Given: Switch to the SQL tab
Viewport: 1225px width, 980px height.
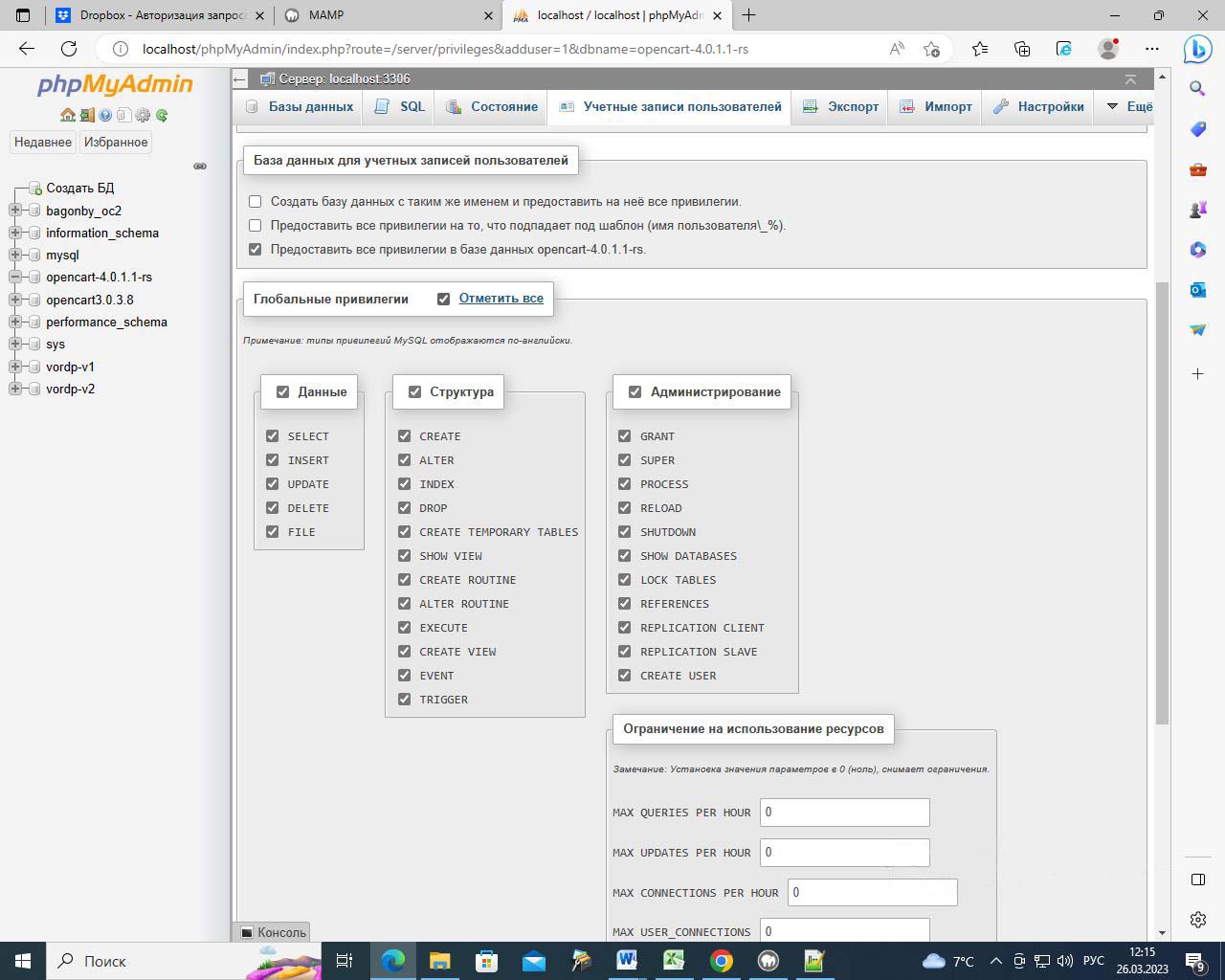Looking at the screenshot, I should [401, 106].
